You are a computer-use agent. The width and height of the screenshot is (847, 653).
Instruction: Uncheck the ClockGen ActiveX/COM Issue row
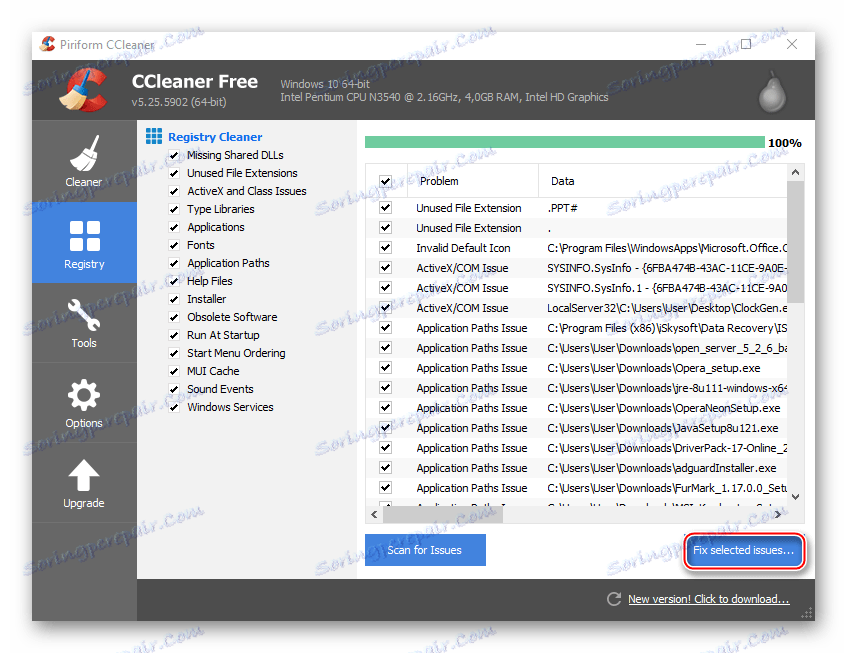coord(385,307)
